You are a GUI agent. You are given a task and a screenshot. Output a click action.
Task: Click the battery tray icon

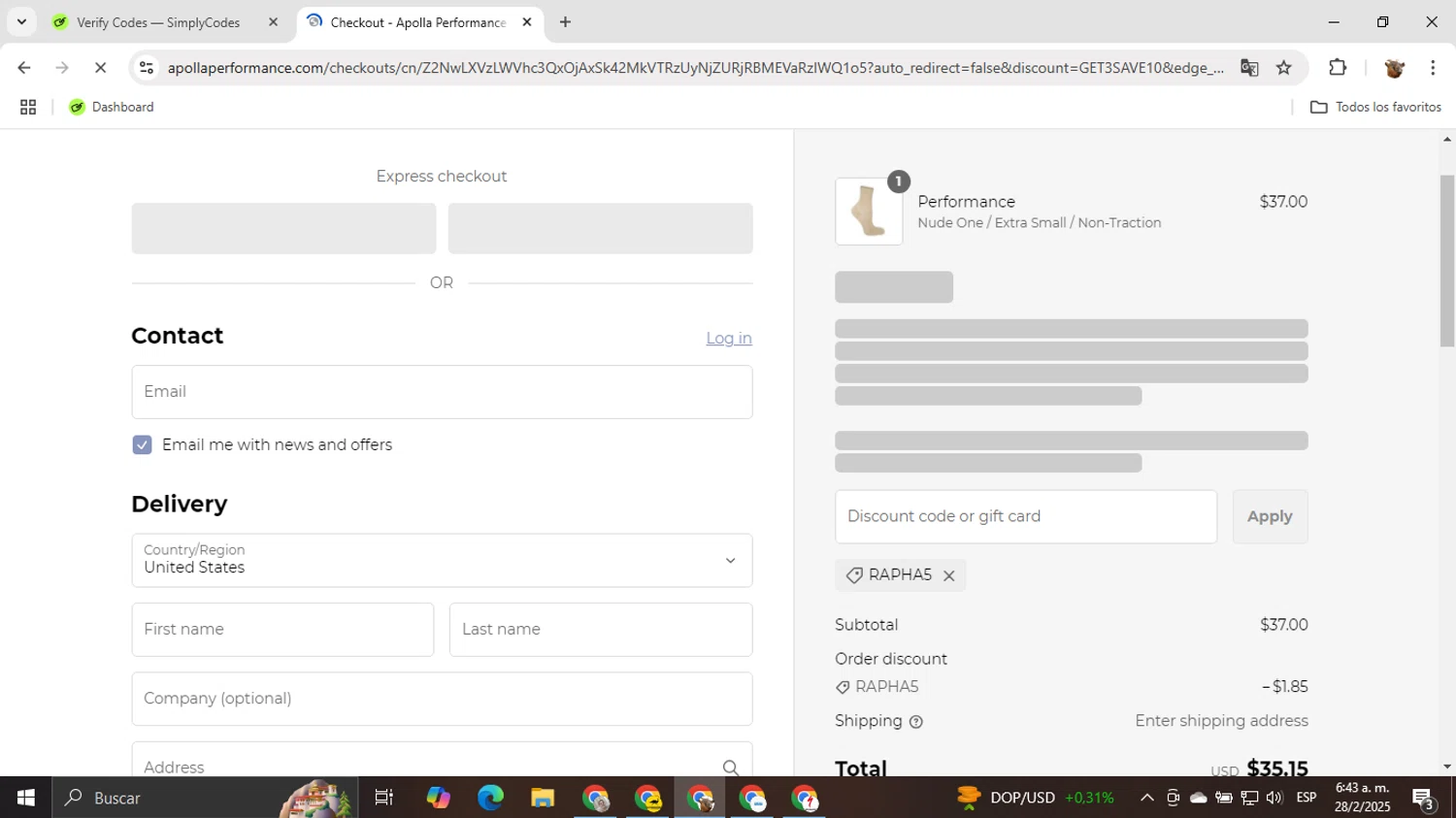tap(1224, 798)
